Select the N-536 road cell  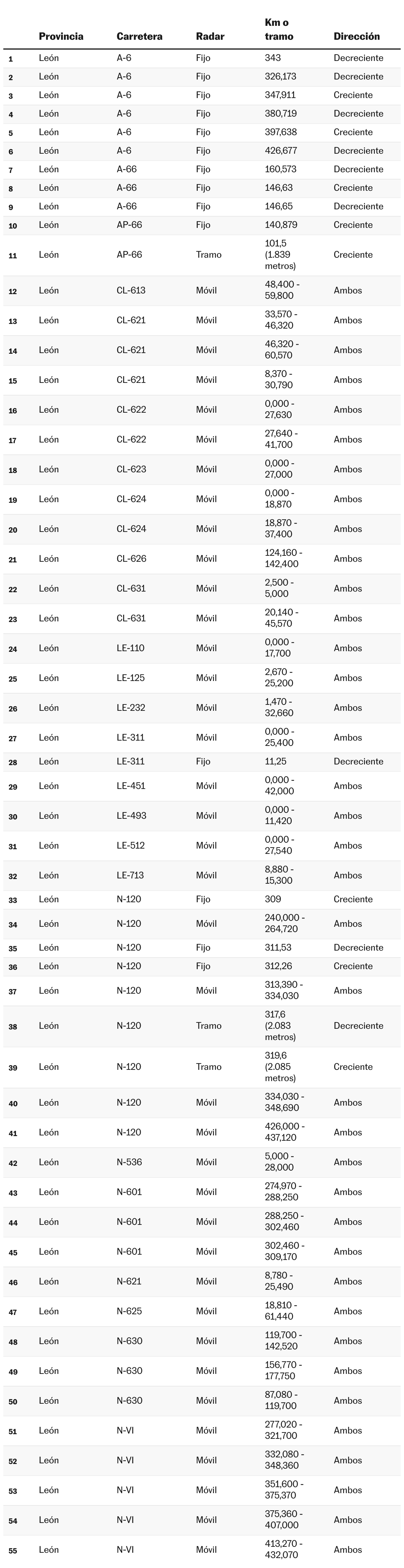point(129,1162)
